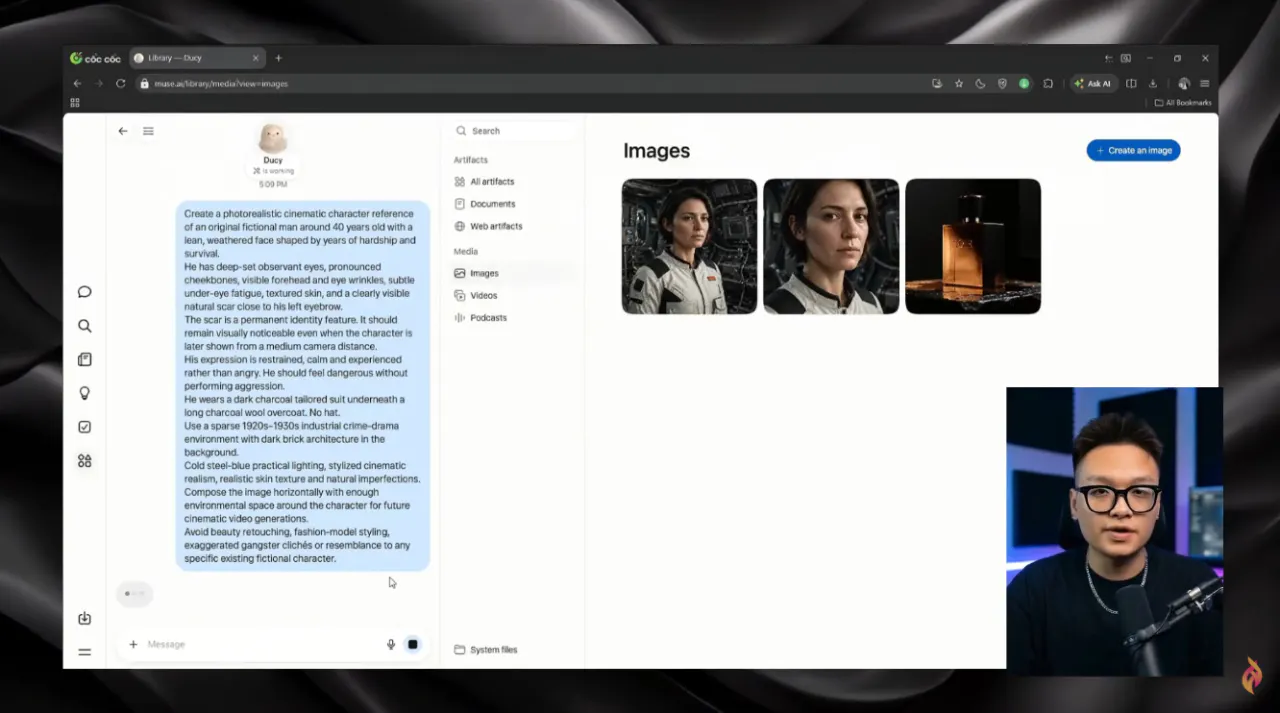1280x713 pixels.
Task: Open the apps grid icon in sidebar
Action: tap(85, 461)
